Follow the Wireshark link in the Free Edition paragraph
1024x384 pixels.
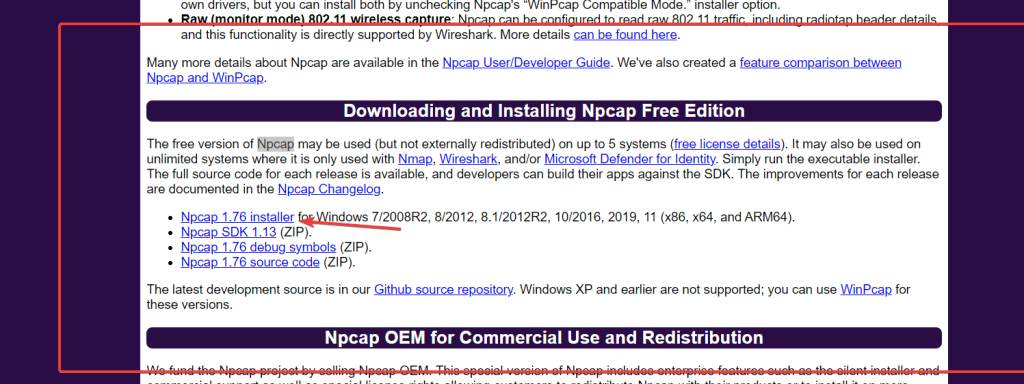pos(469,159)
